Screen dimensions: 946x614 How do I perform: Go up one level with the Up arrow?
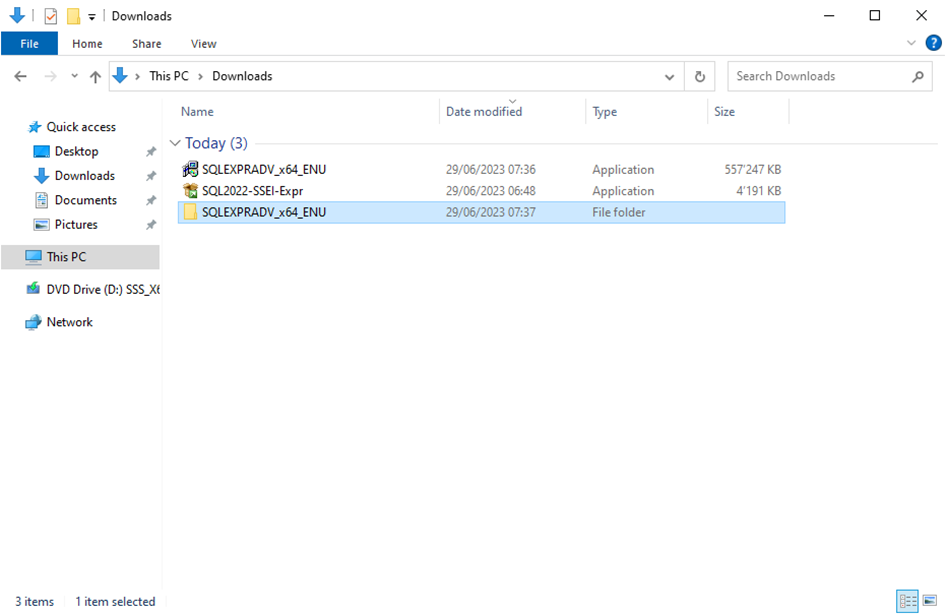point(95,77)
